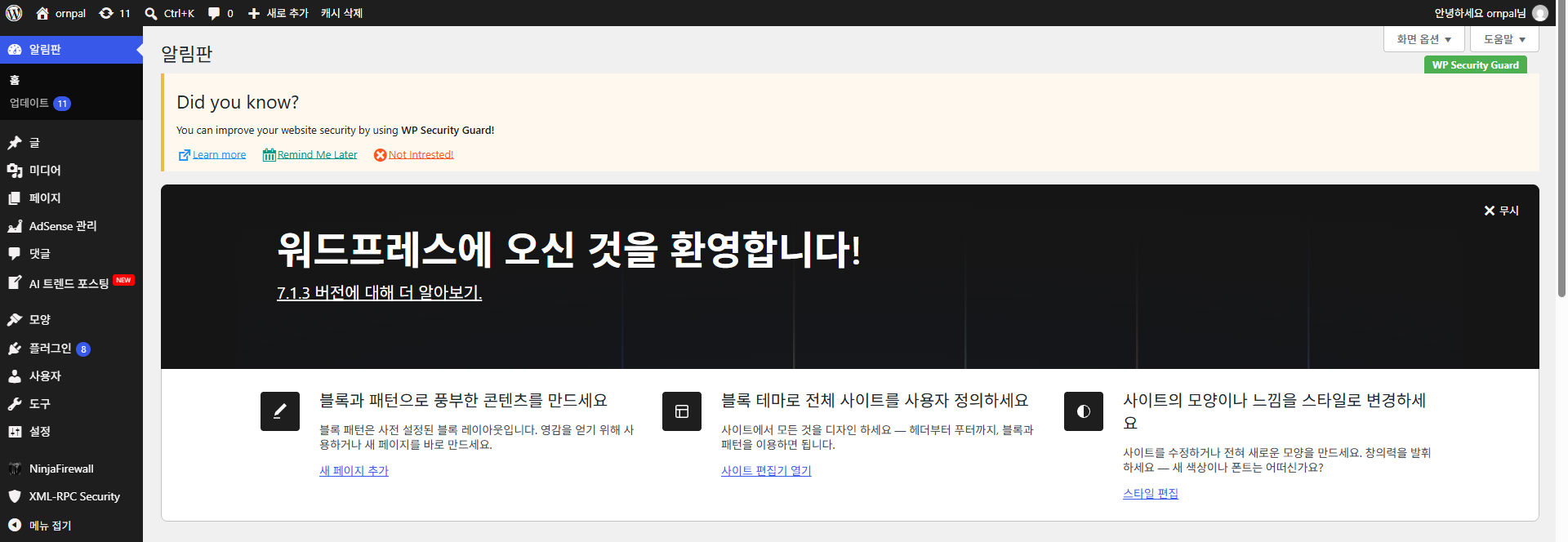Expand the 도움말 help dropdown
Screen dimensions: 1568x542
1504,39
